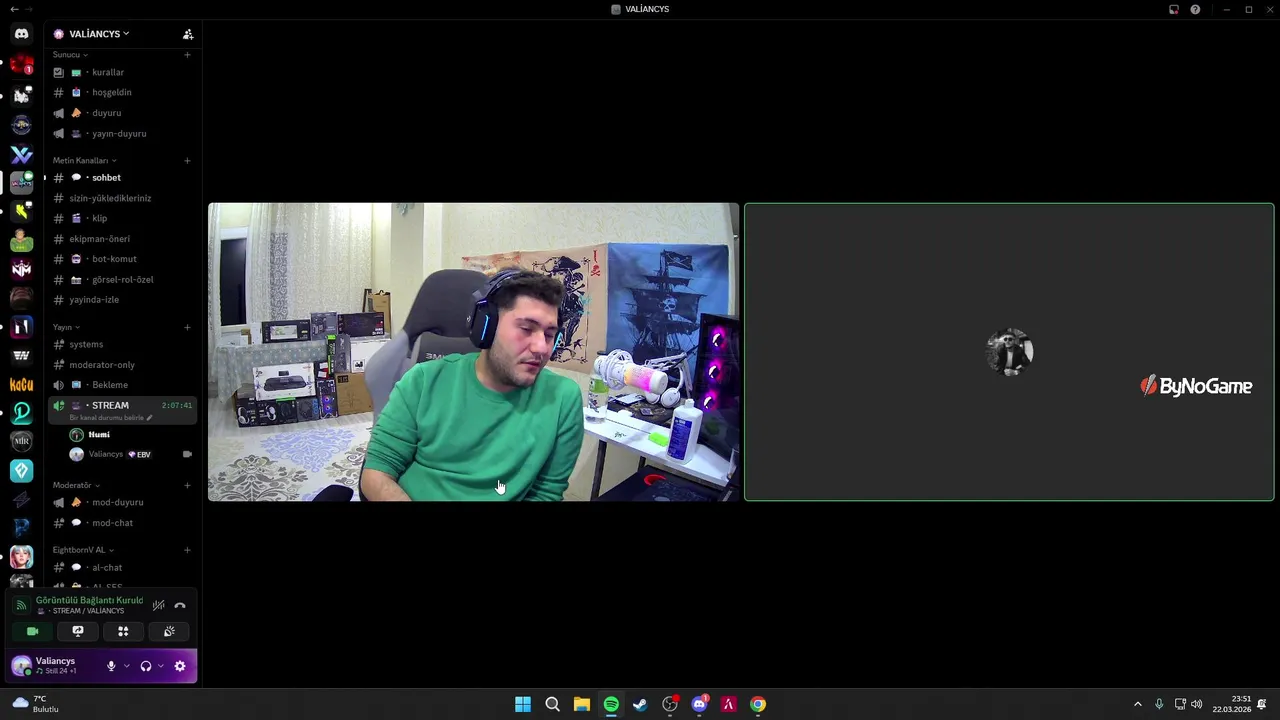
Task: Focus the ByNoGame avatar participant tile
Action: [1009, 352]
